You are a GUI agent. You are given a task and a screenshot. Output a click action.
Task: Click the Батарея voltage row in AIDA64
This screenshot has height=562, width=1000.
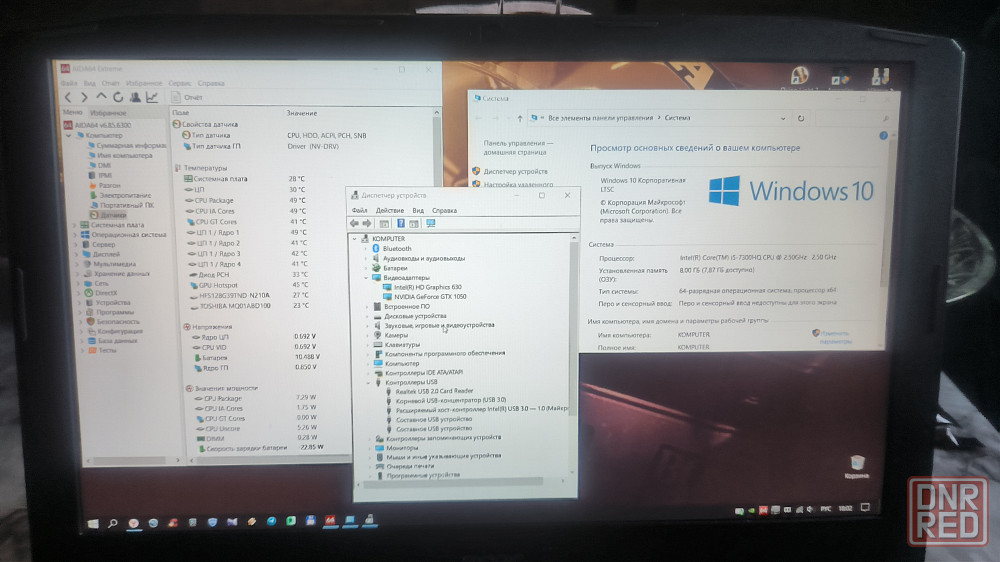point(257,357)
